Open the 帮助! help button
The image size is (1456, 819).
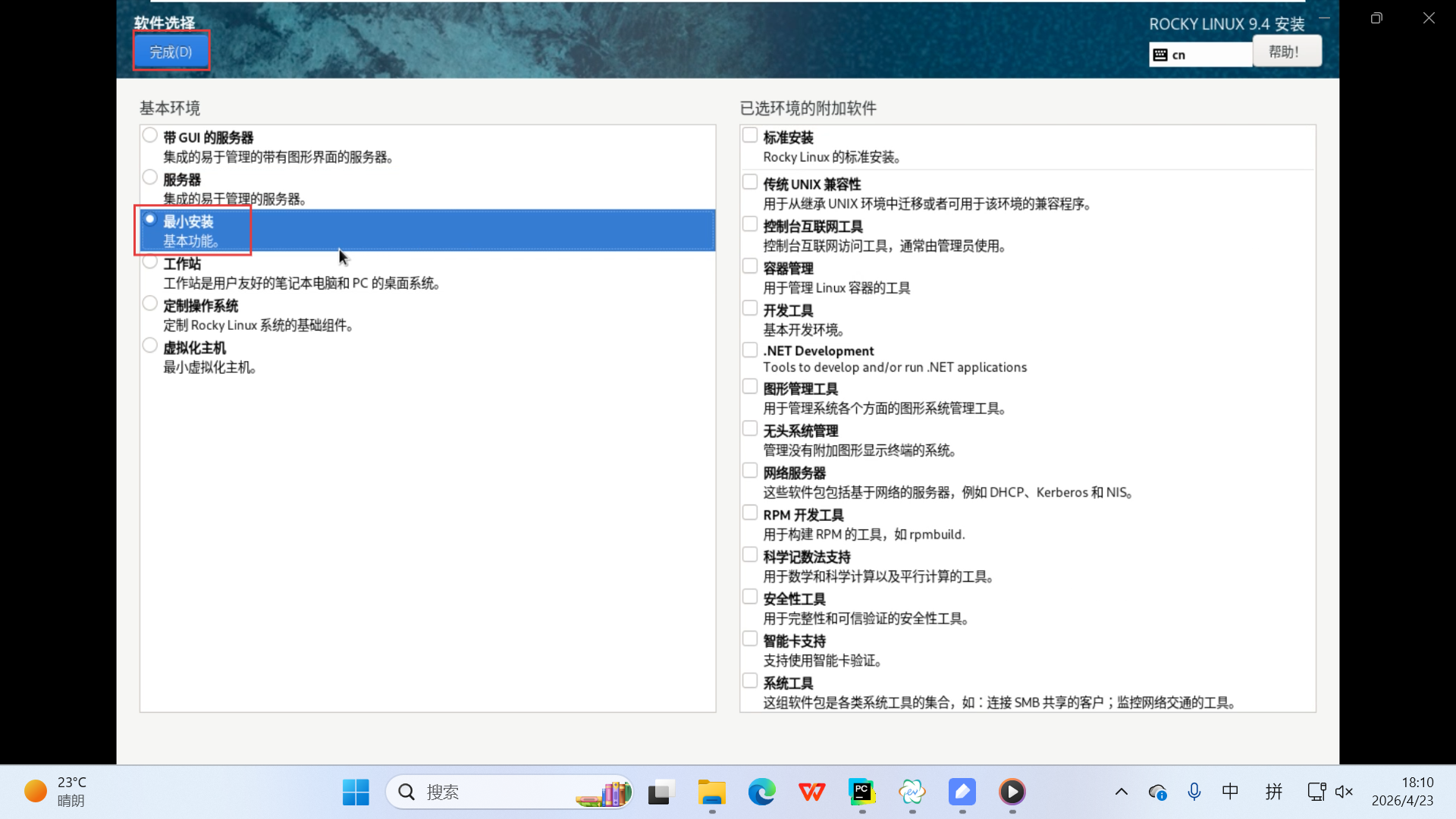pyautogui.click(x=1286, y=52)
